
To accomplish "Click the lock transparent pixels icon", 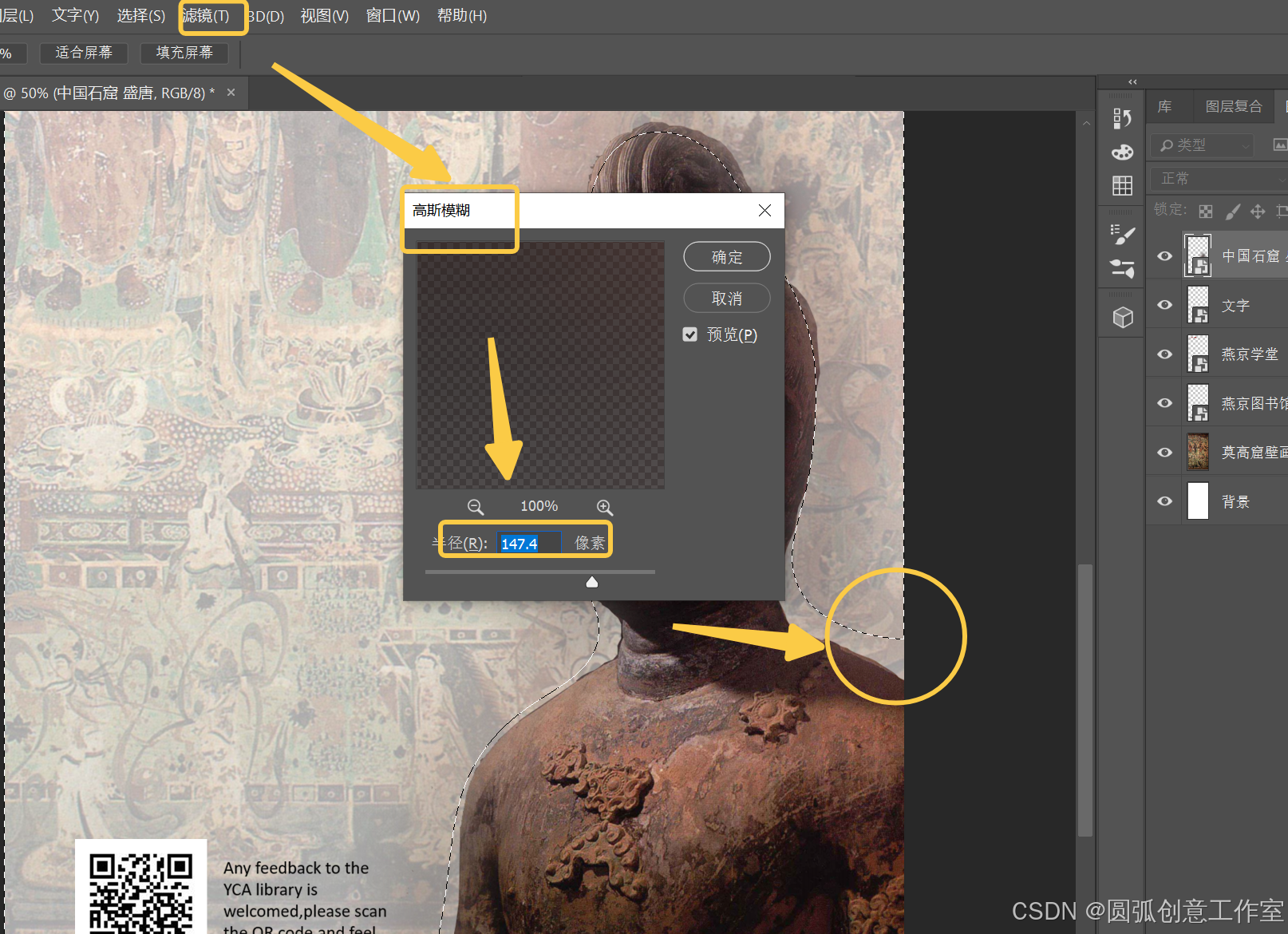I will coord(1206,212).
